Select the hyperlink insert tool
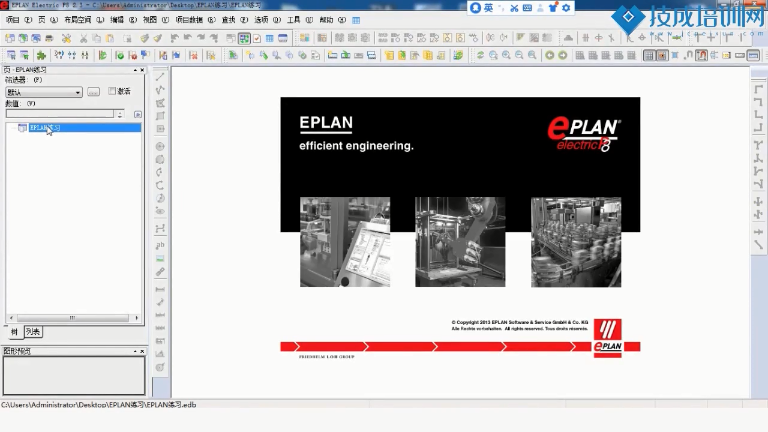Viewport: 768px width, 432px height. pos(160,272)
